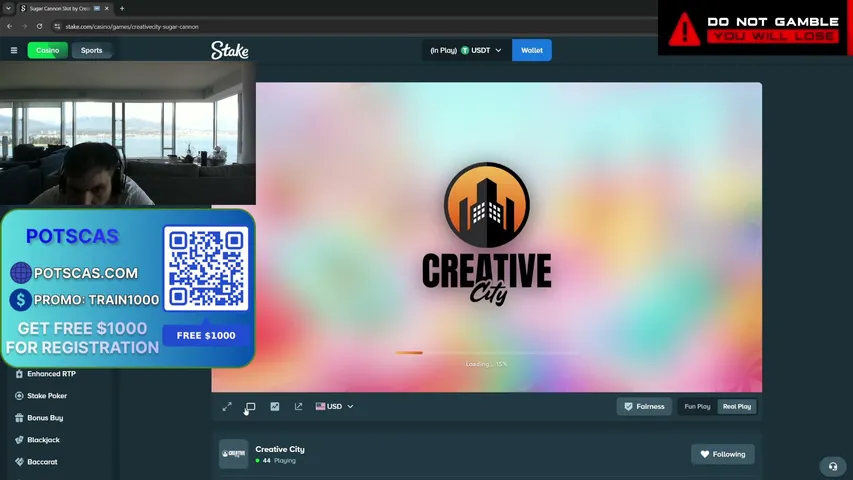Switch to Real Play mode
The image size is (853, 480).
click(x=737, y=407)
